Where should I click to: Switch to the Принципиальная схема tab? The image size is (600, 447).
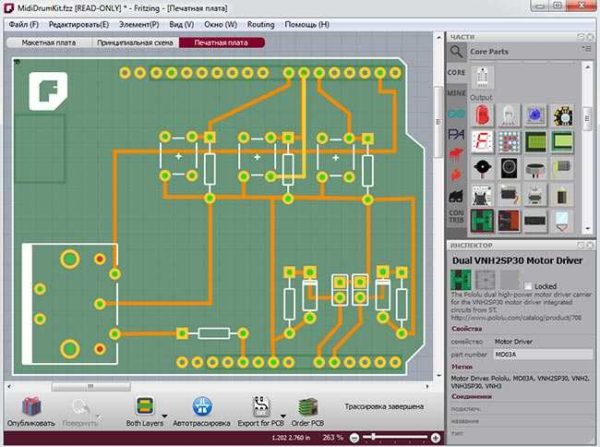point(134,44)
